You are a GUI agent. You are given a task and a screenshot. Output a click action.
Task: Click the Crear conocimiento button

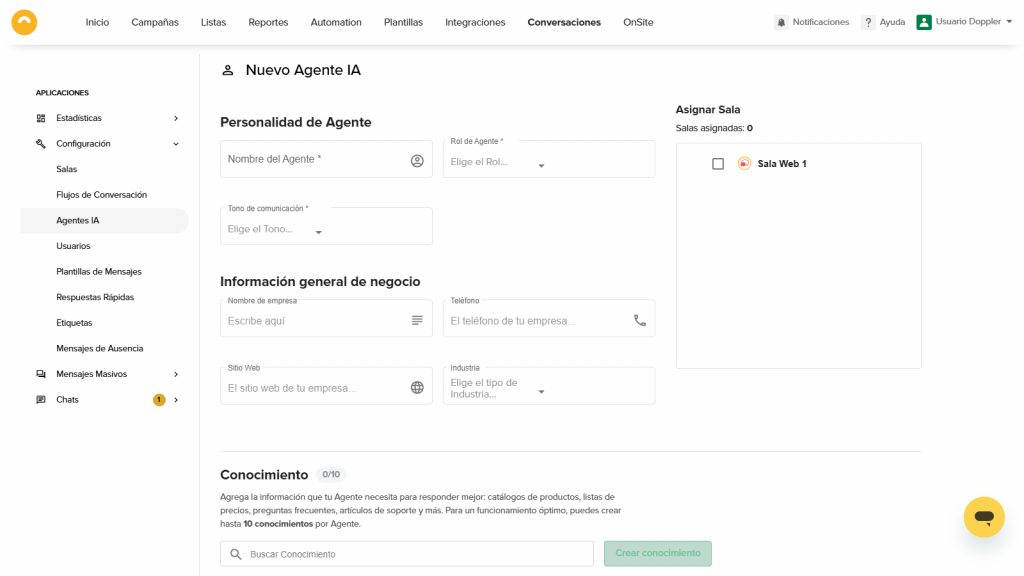click(x=658, y=553)
